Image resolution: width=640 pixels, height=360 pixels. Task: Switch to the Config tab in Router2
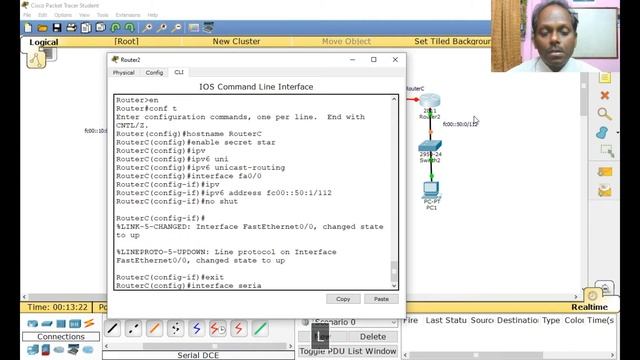(154, 73)
